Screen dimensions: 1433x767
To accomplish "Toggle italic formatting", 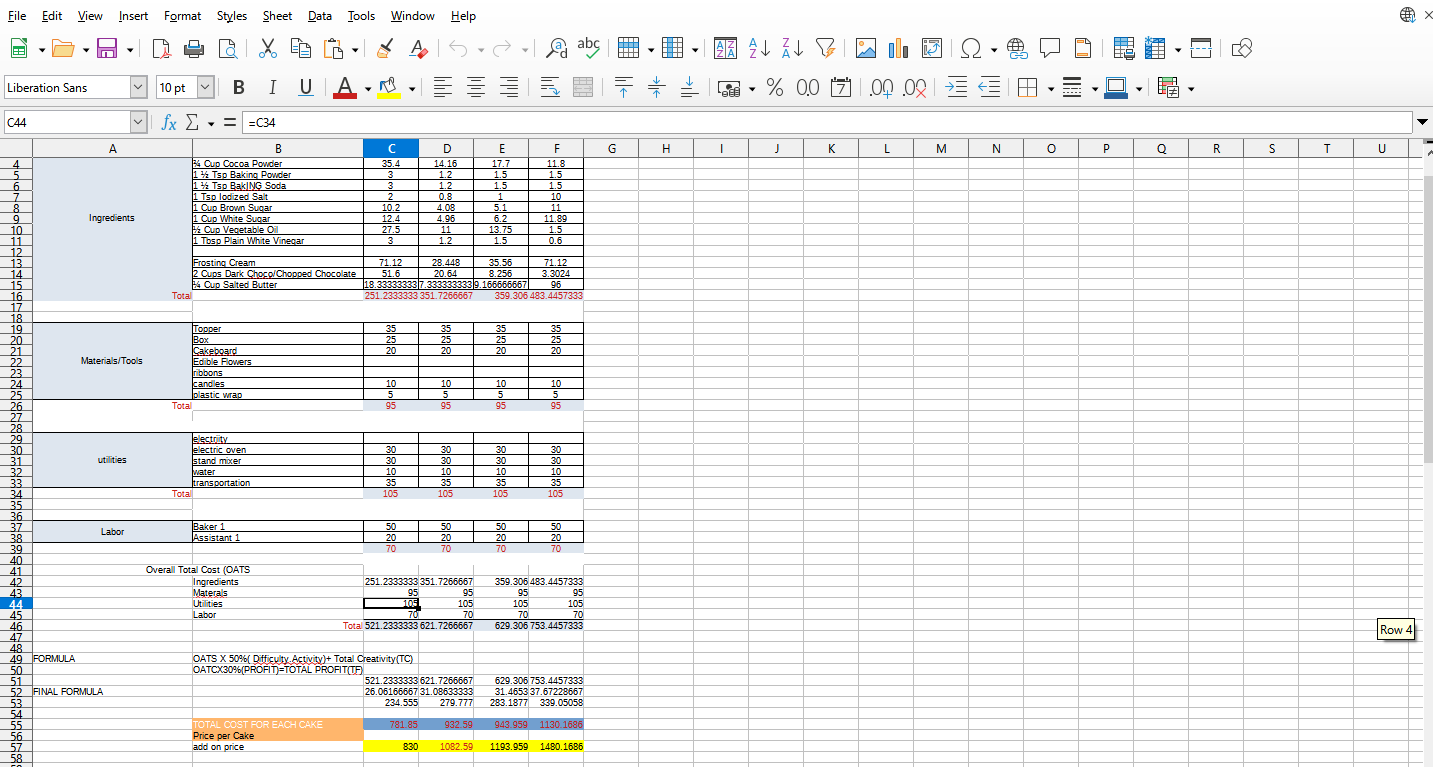I will click(x=272, y=88).
